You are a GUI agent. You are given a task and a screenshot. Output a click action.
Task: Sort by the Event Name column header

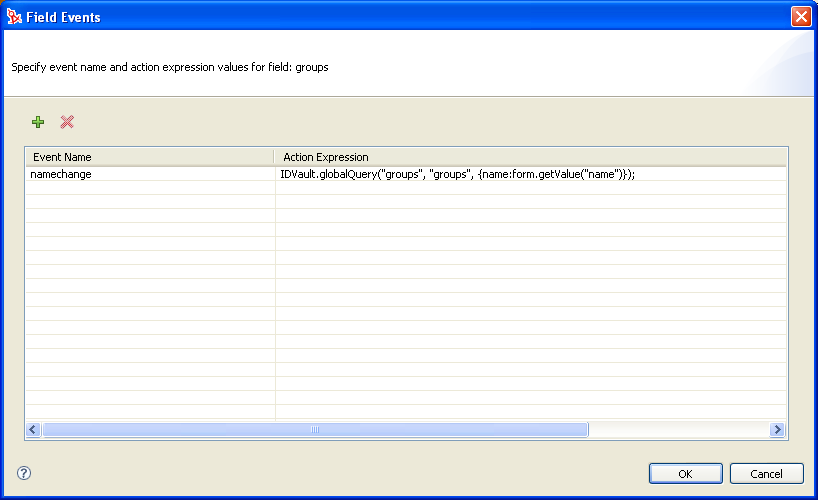coord(150,157)
